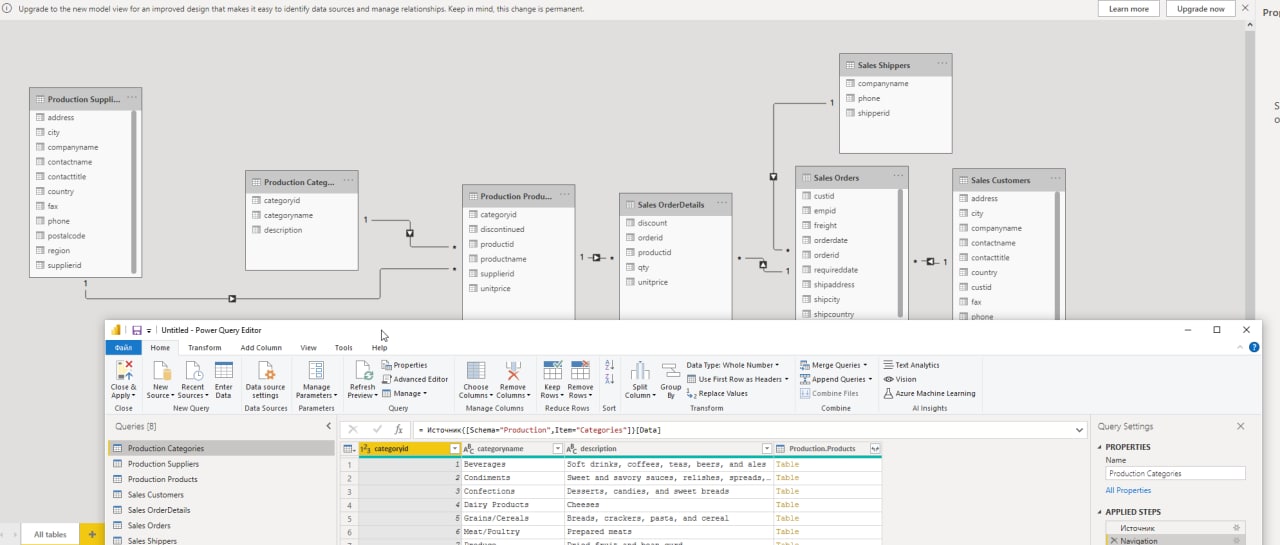Open query Properties in the ribbon
This screenshot has width=1280, height=545.
404,365
